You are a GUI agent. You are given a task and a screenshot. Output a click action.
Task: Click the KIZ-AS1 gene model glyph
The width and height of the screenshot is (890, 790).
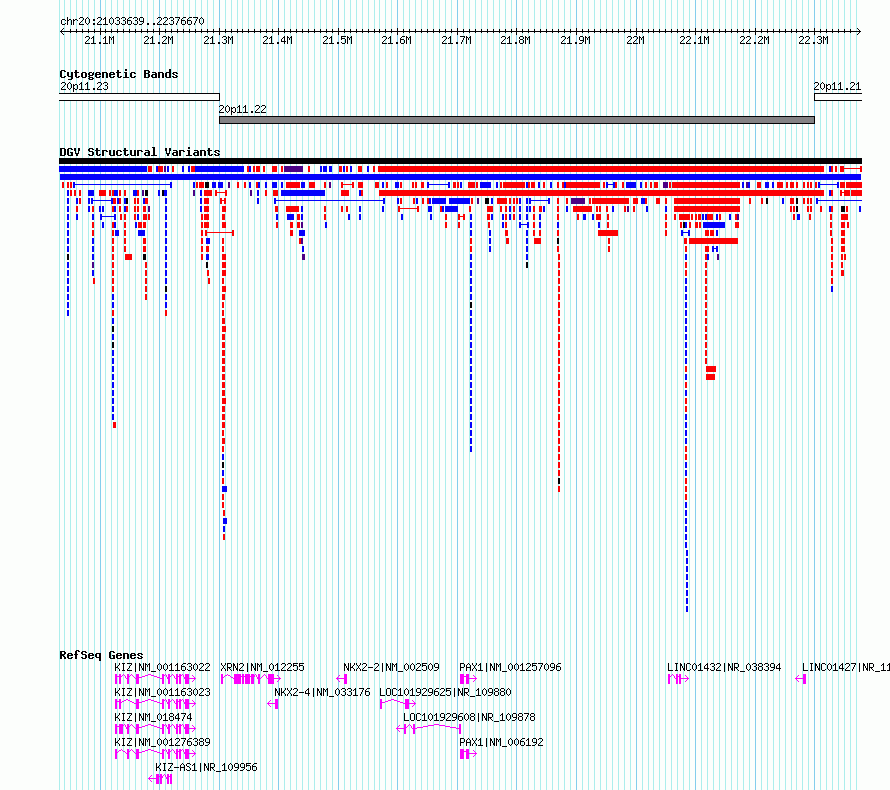pyautogui.click(x=160, y=779)
